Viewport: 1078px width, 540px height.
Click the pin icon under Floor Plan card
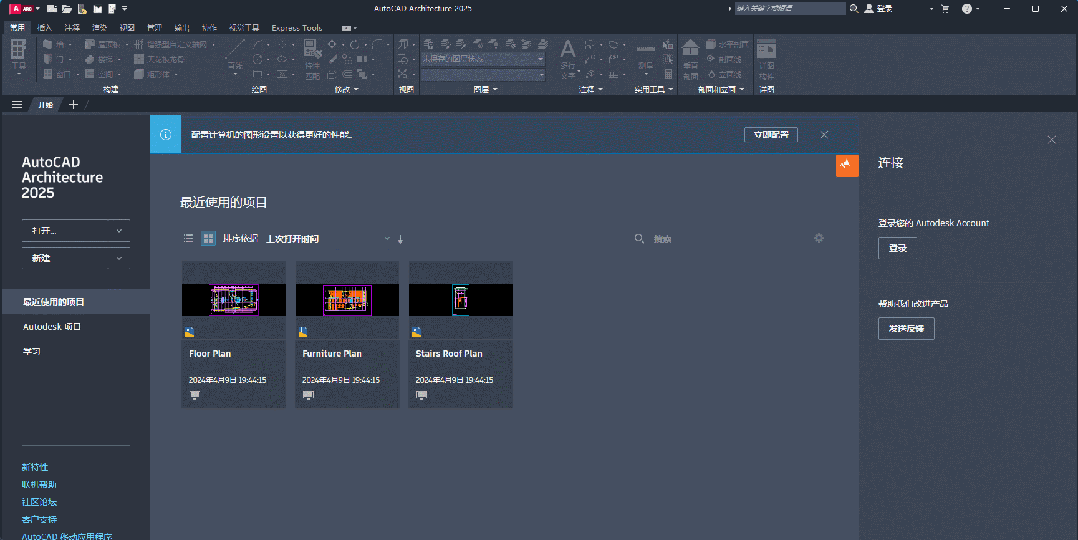coord(195,395)
